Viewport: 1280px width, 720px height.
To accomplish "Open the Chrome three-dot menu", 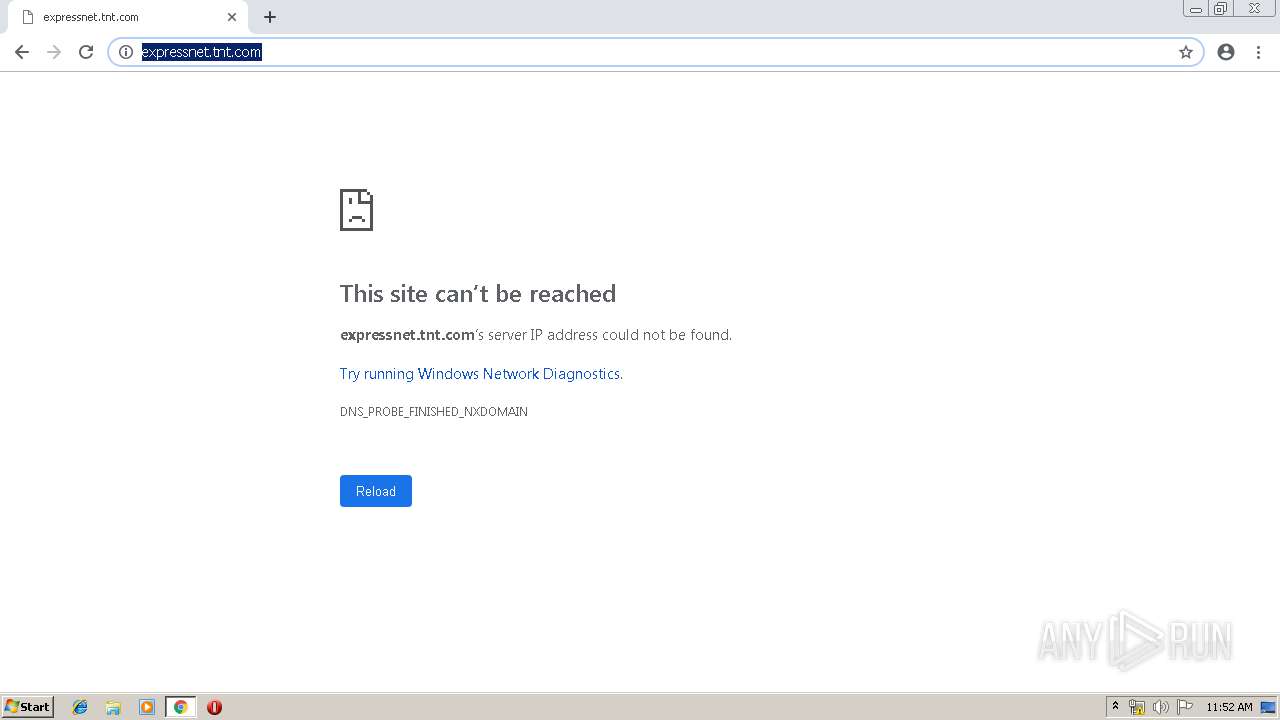I will click(x=1258, y=52).
